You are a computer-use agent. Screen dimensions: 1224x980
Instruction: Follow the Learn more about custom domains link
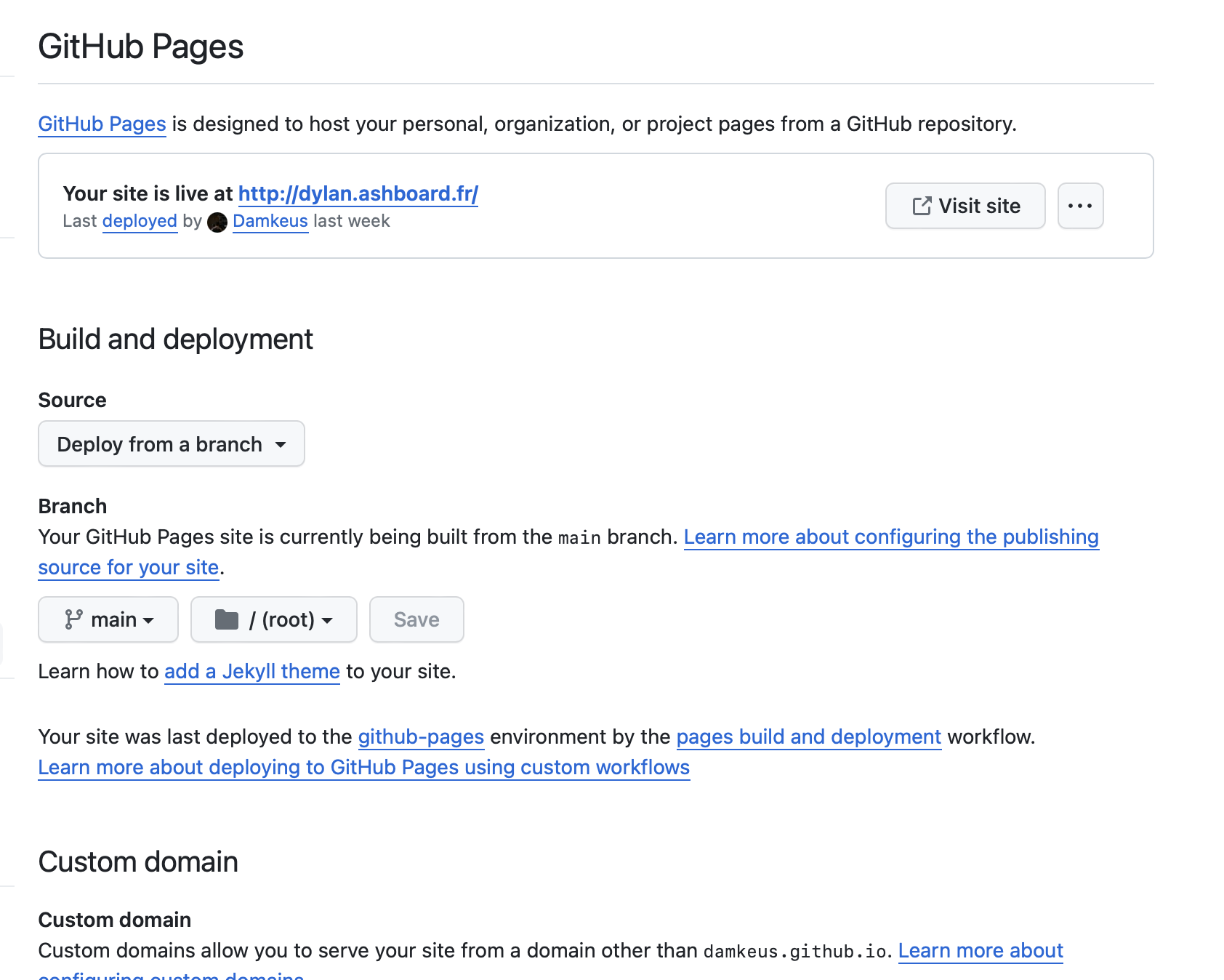(x=980, y=951)
